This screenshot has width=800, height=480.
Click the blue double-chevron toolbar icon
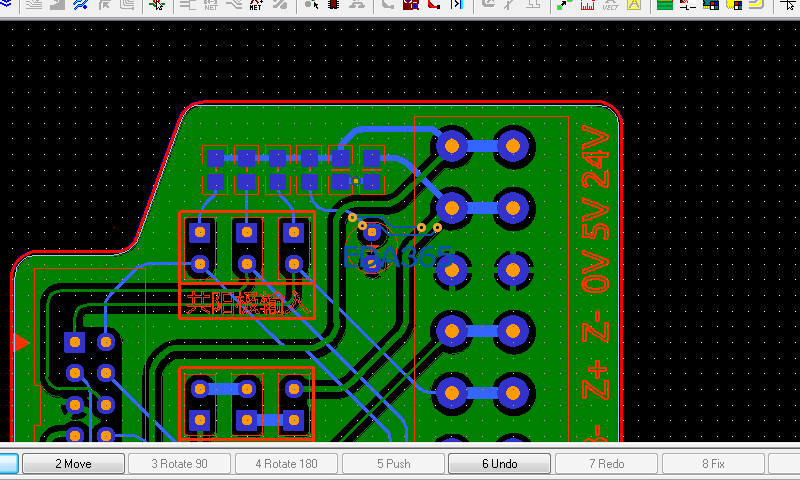pos(5,4)
